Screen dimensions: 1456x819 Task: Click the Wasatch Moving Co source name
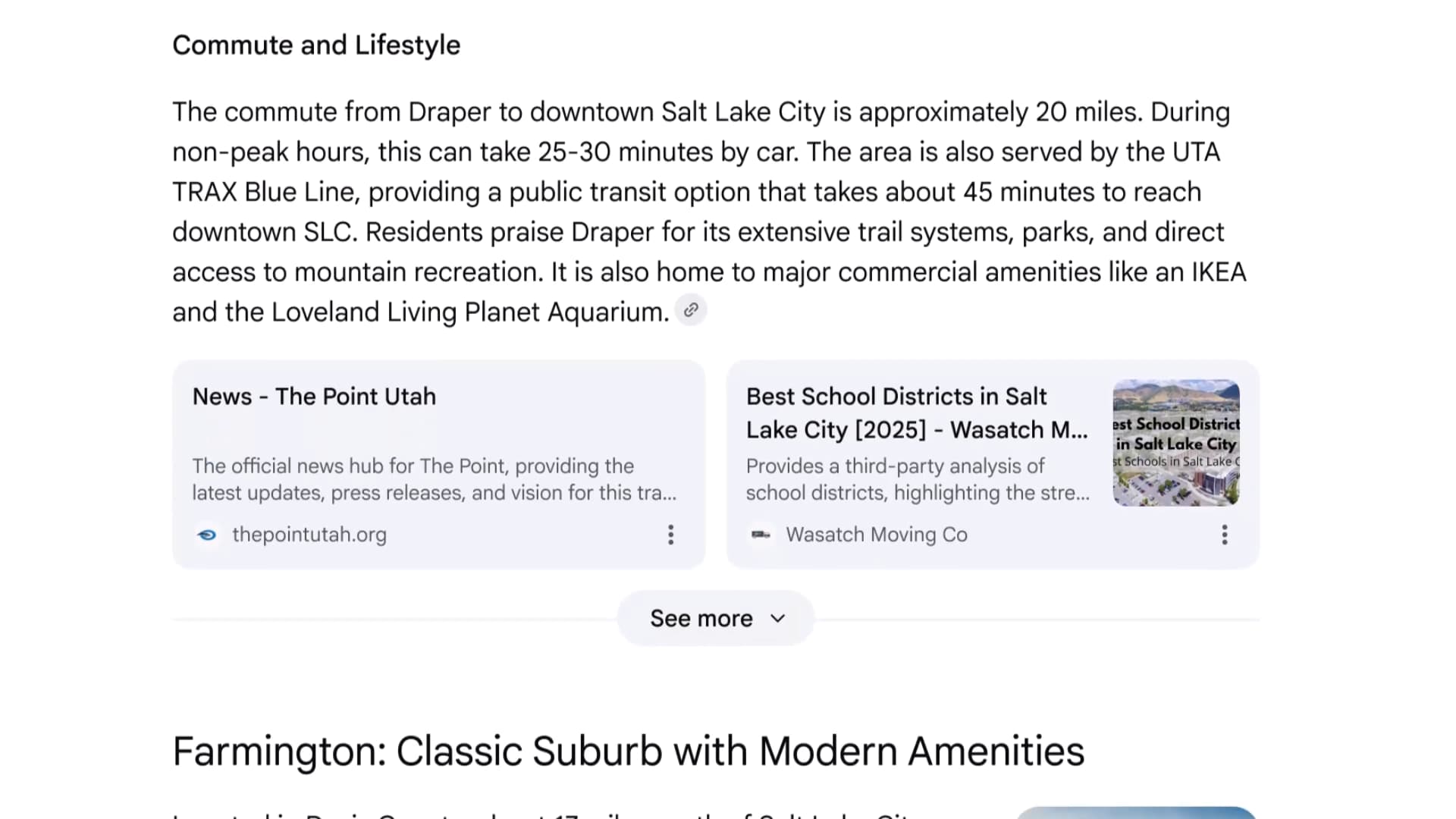pos(877,535)
